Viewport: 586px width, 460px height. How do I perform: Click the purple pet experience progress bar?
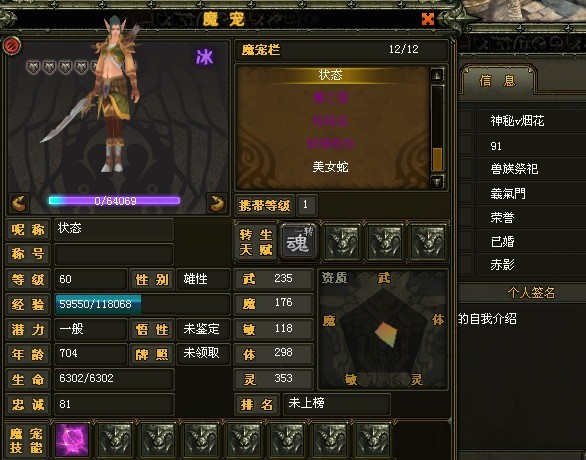tap(114, 201)
